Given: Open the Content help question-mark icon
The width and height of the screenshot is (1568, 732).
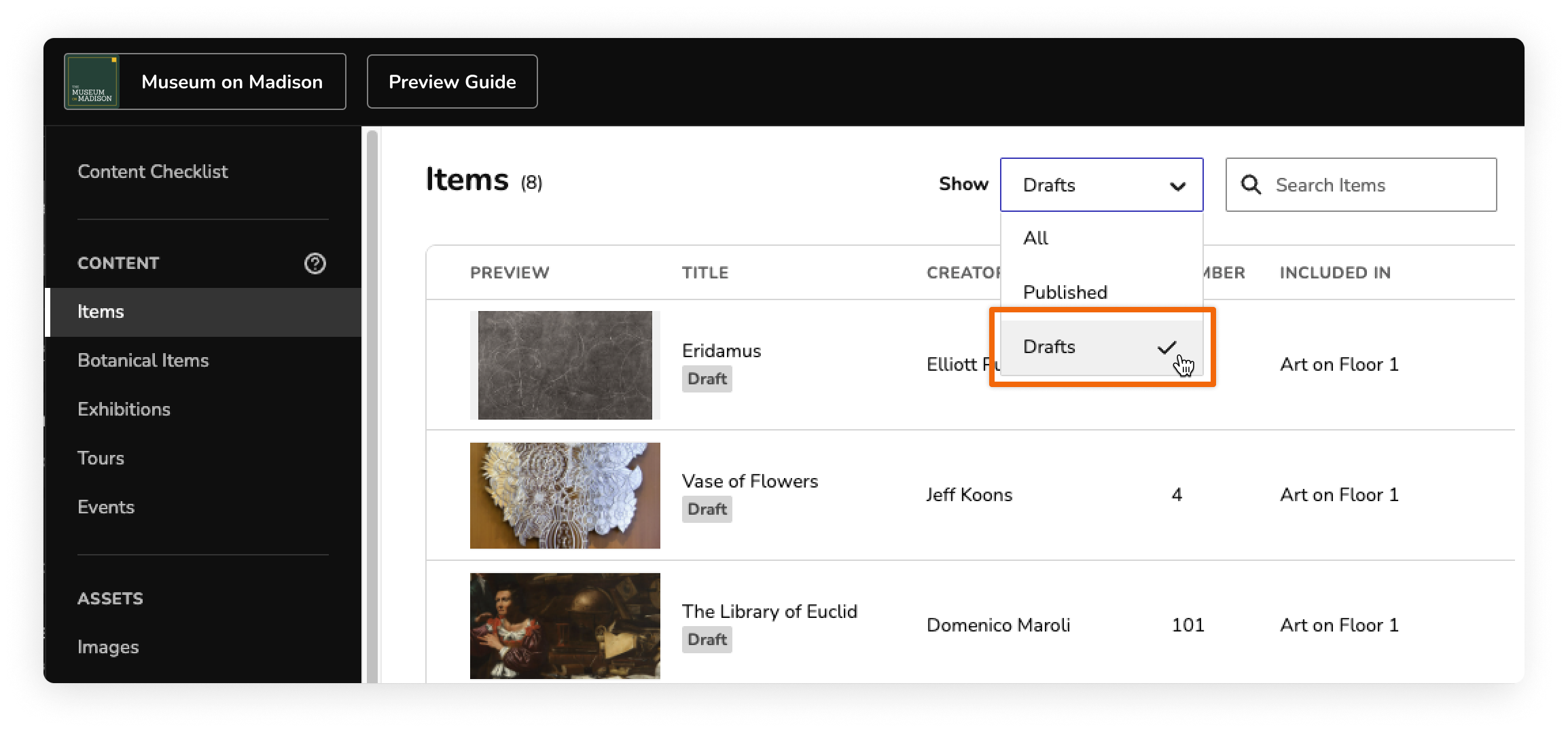Looking at the screenshot, I should [x=315, y=263].
